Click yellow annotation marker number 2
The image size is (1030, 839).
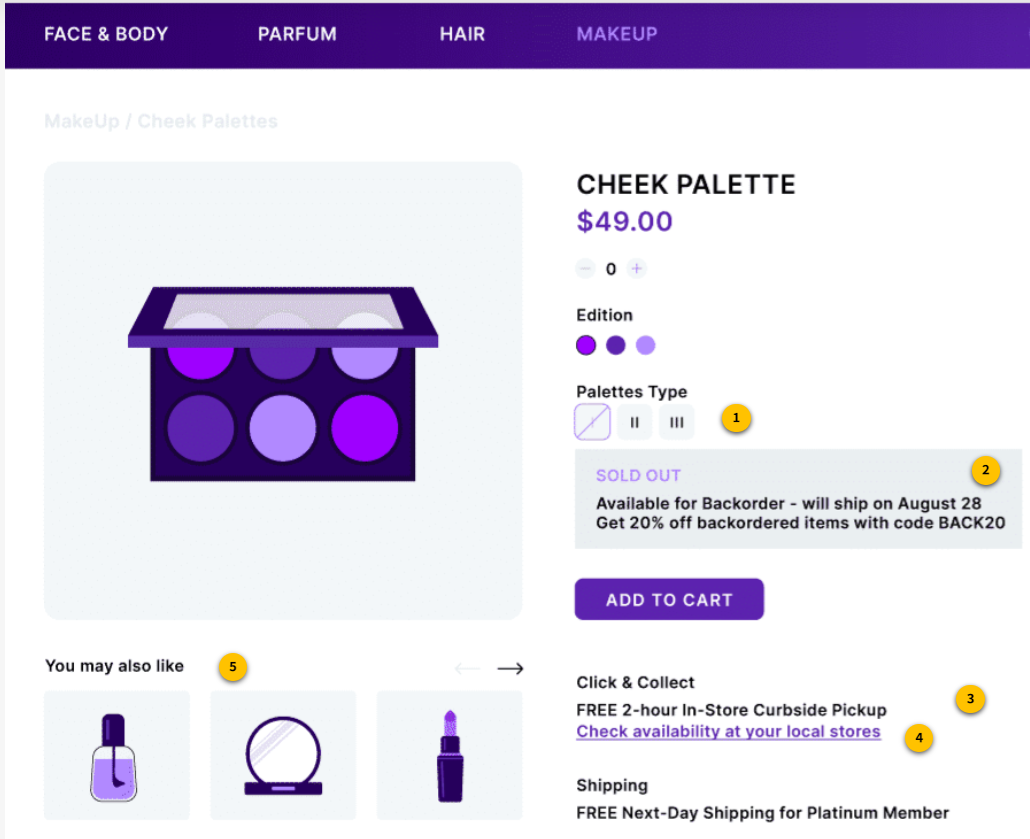click(x=985, y=469)
